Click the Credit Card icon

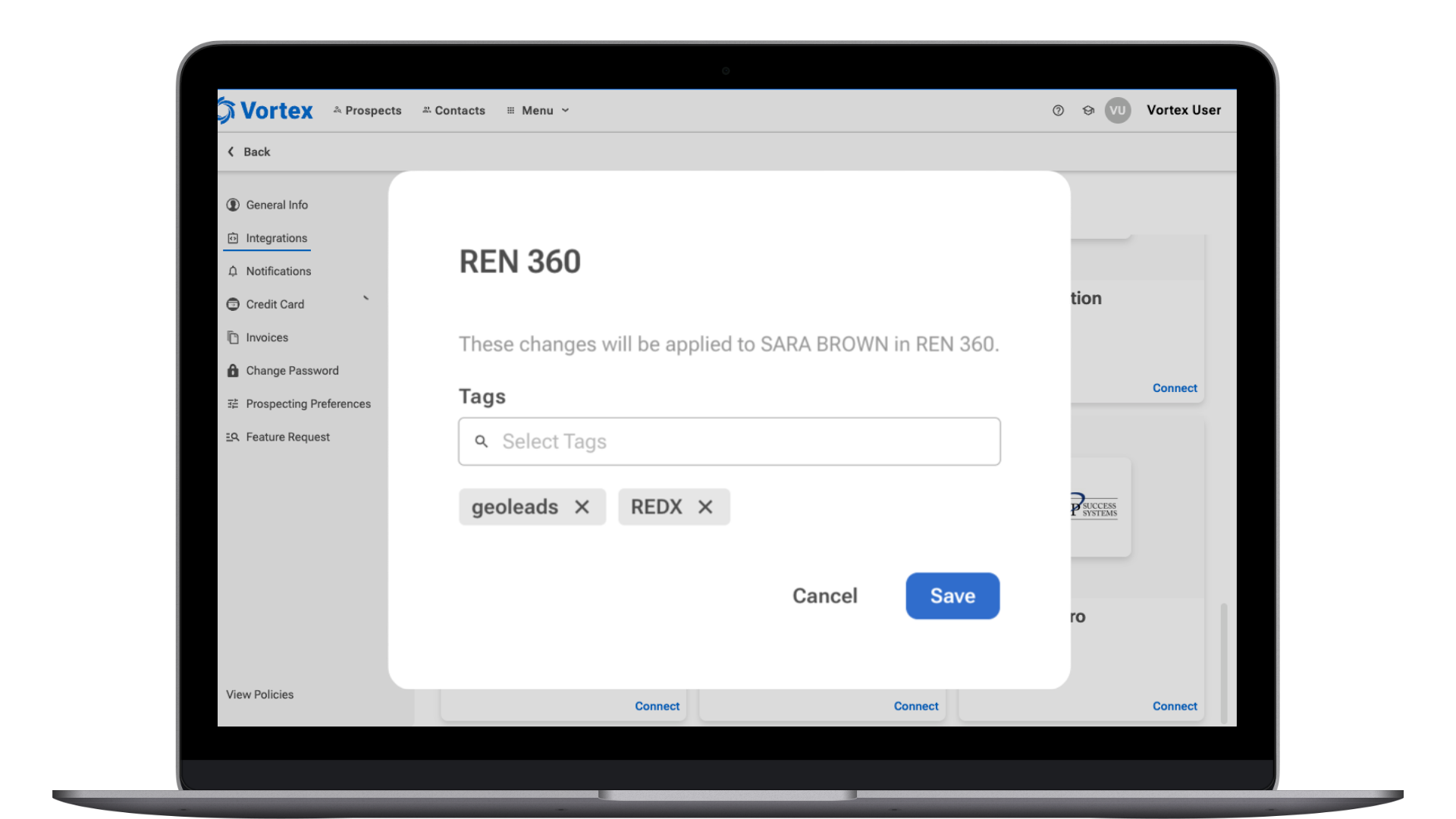pyautogui.click(x=233, y=304)
